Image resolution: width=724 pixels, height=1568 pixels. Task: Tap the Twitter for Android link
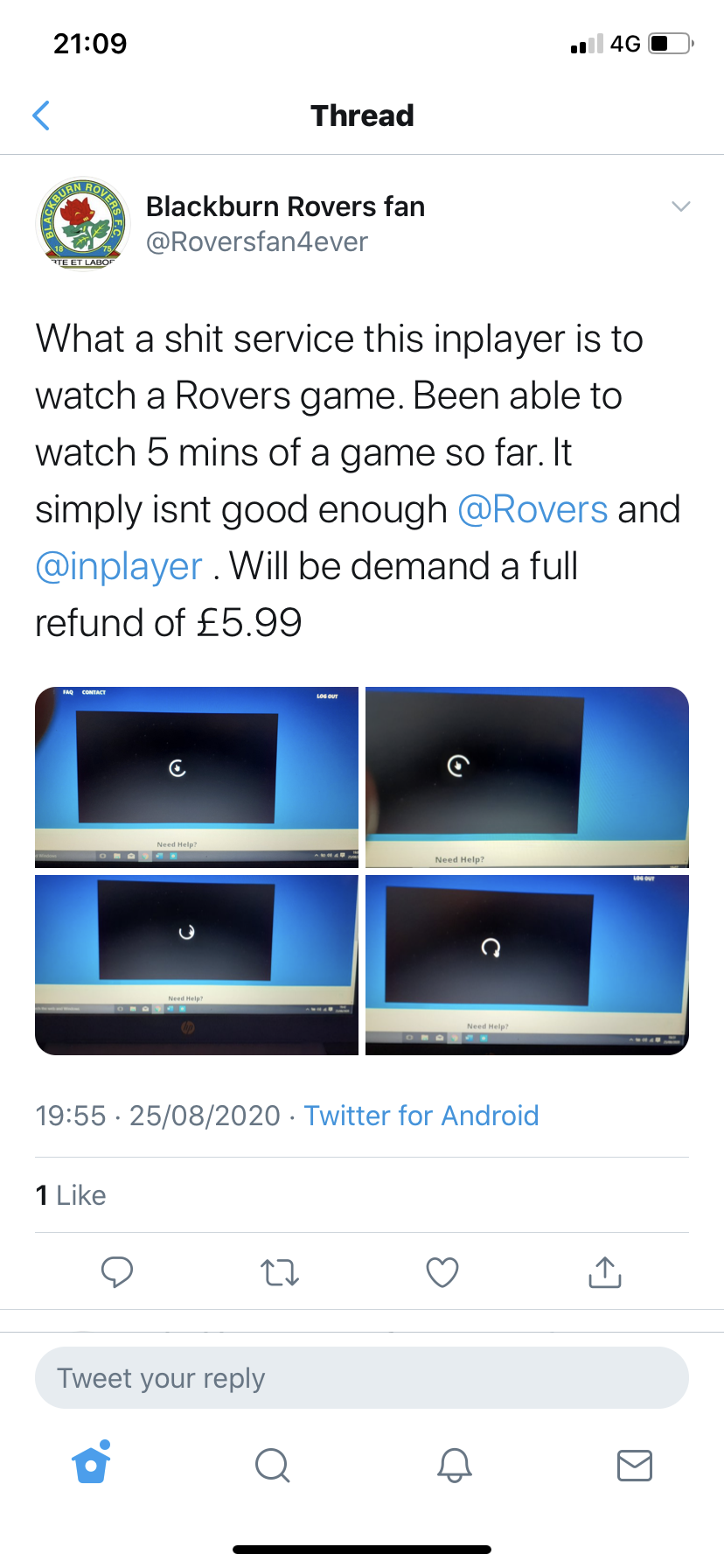click(421, 1116)
